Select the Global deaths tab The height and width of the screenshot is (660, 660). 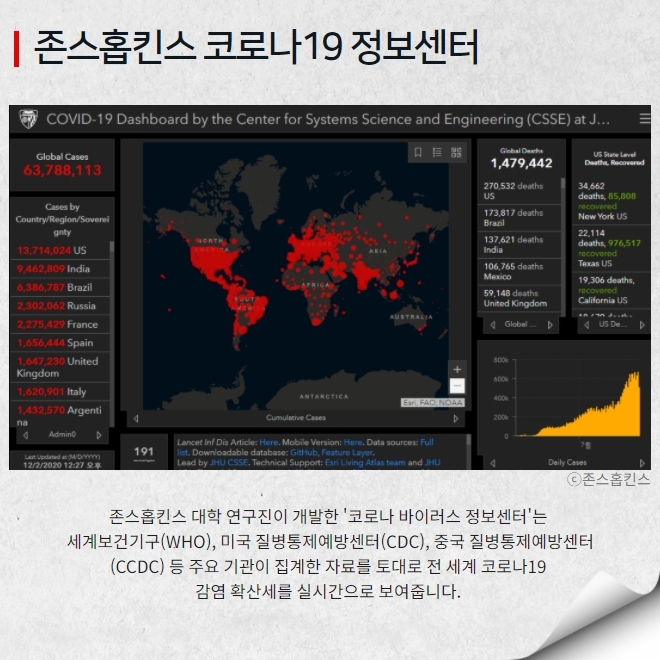[521, 324]
